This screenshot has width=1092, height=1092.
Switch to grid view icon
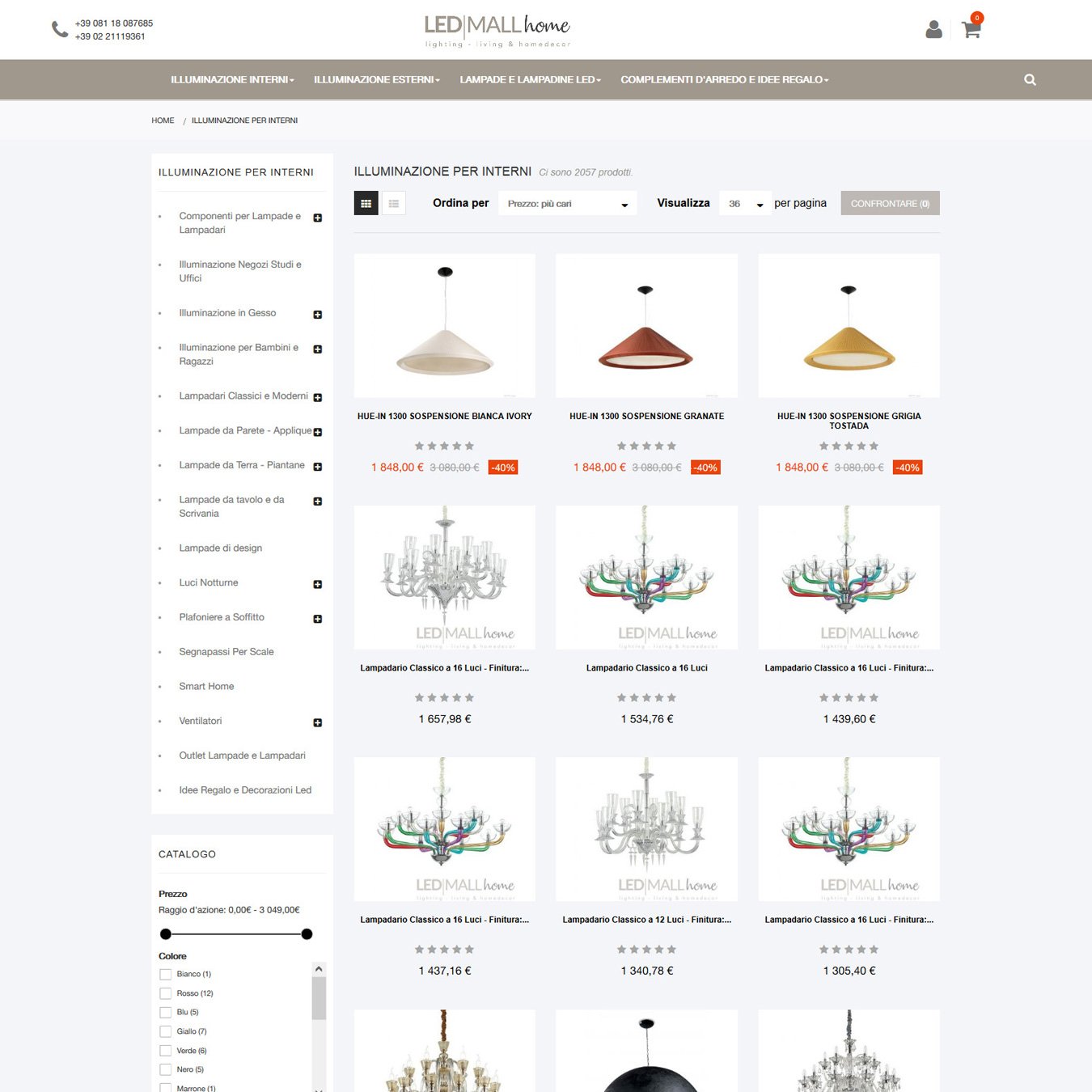tap(366, 203)
